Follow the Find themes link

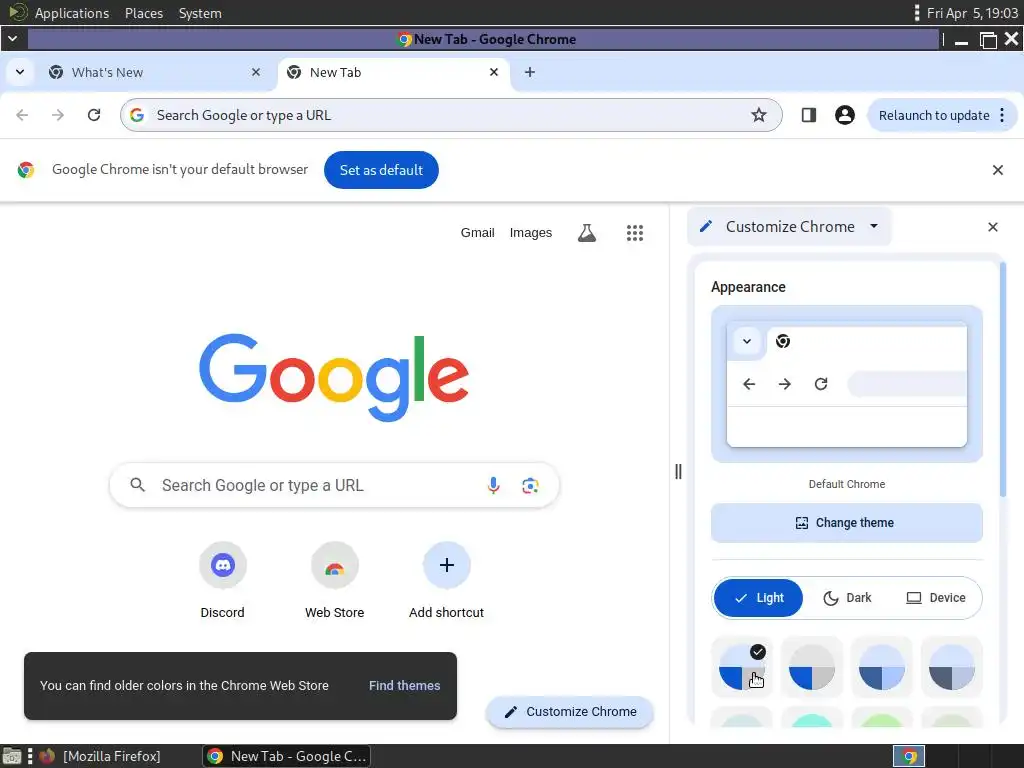(404, 686)
